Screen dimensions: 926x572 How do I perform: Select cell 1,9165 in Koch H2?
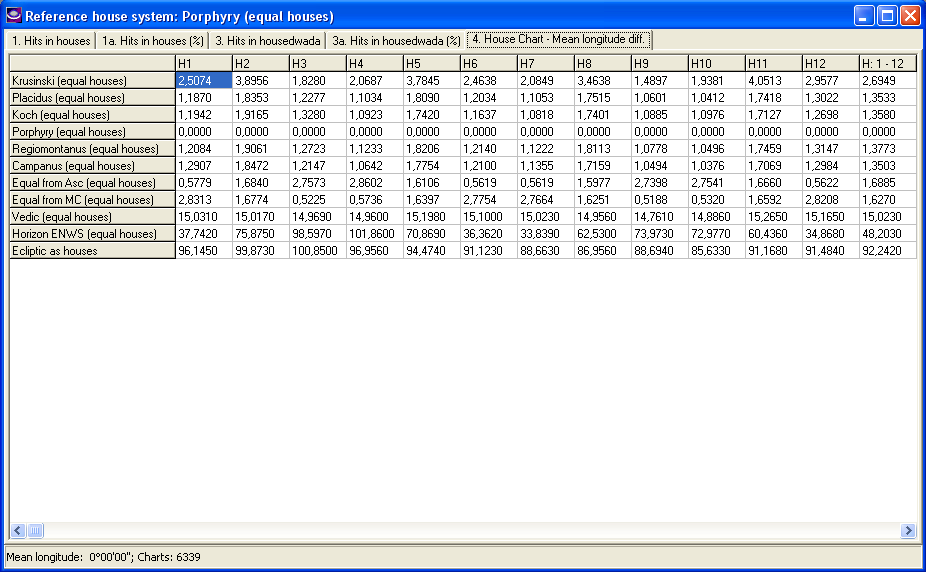261,115
